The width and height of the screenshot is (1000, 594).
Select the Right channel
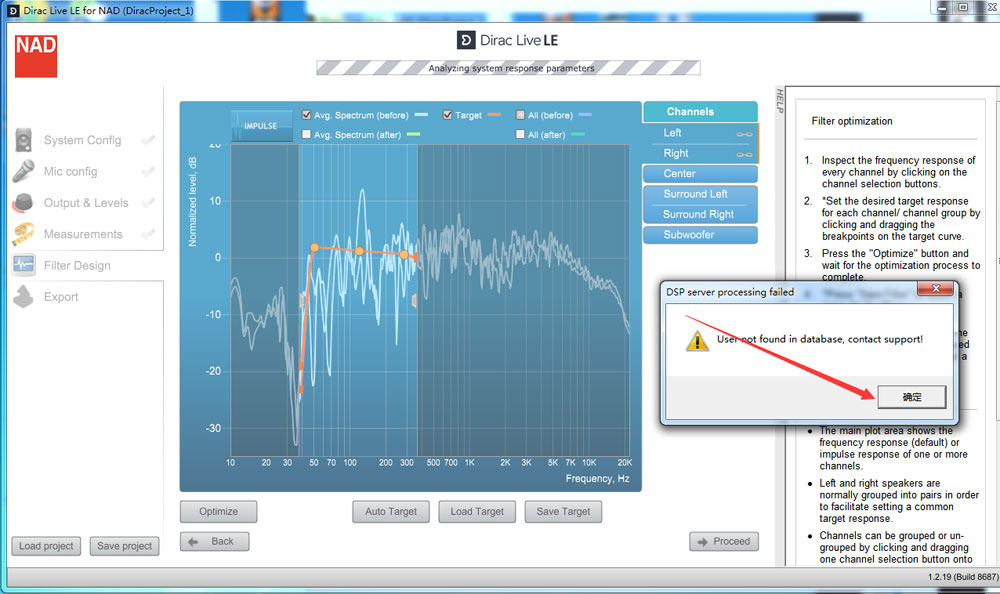pyautogui.click(x=700, y=153)
